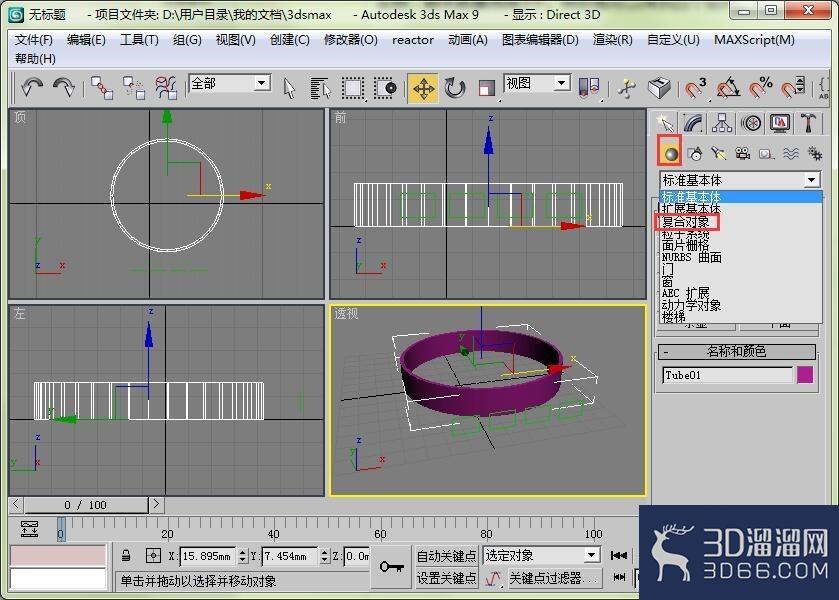
Task: Click Use Pivot Point Center icon
Action: coord(589,87)
